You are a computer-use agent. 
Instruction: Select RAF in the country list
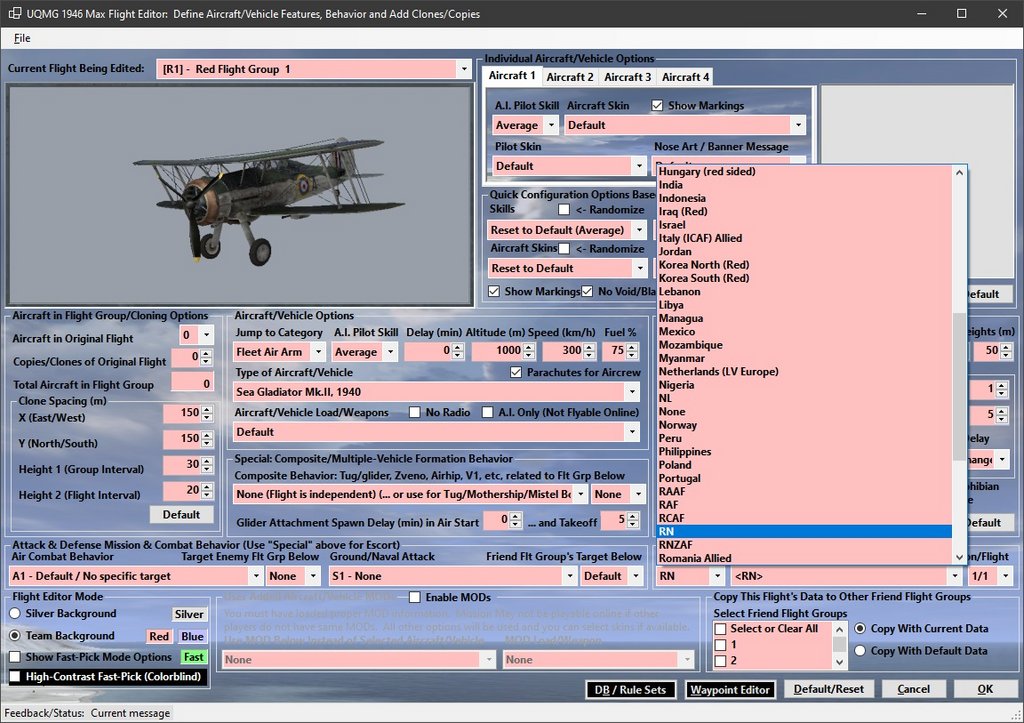click(804, 505)
